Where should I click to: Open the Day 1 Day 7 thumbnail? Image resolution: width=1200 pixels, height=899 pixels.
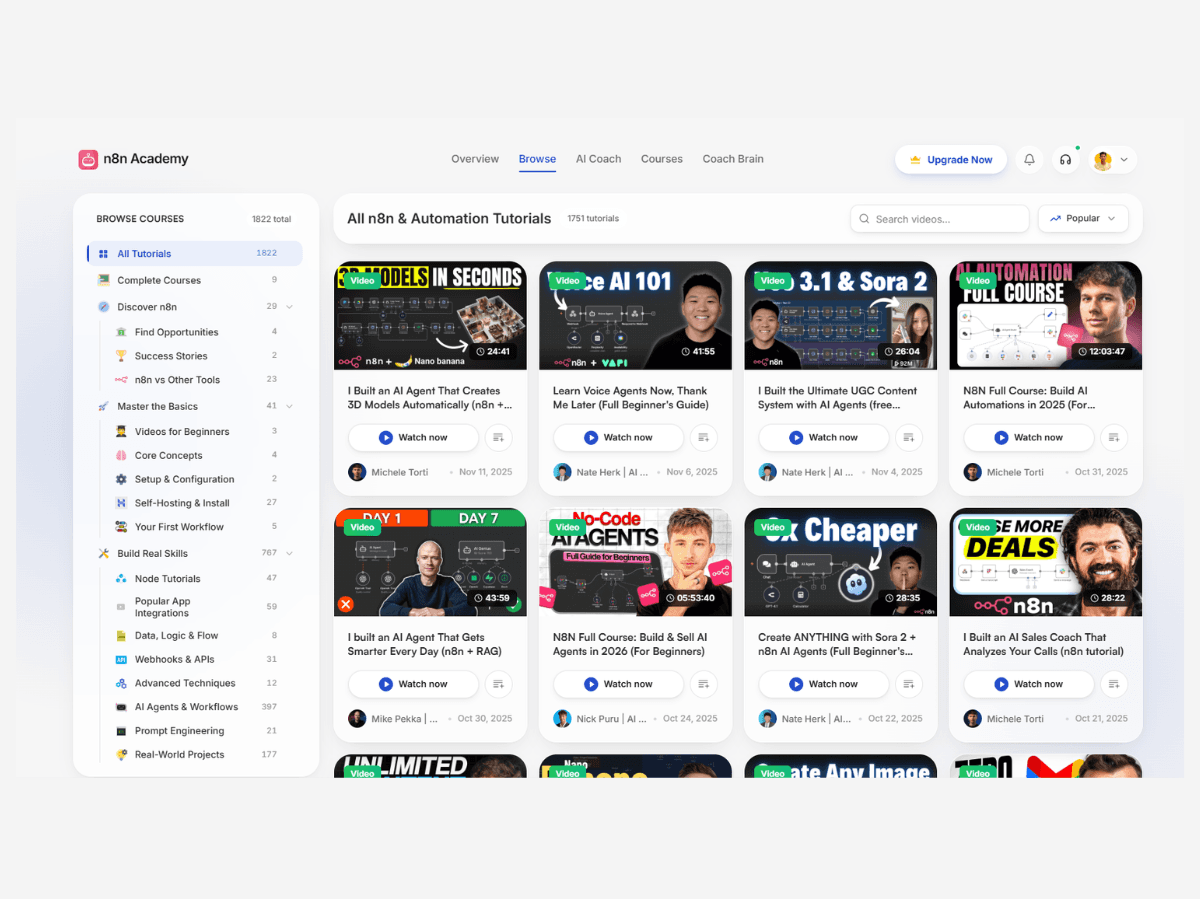coord(430,562)
